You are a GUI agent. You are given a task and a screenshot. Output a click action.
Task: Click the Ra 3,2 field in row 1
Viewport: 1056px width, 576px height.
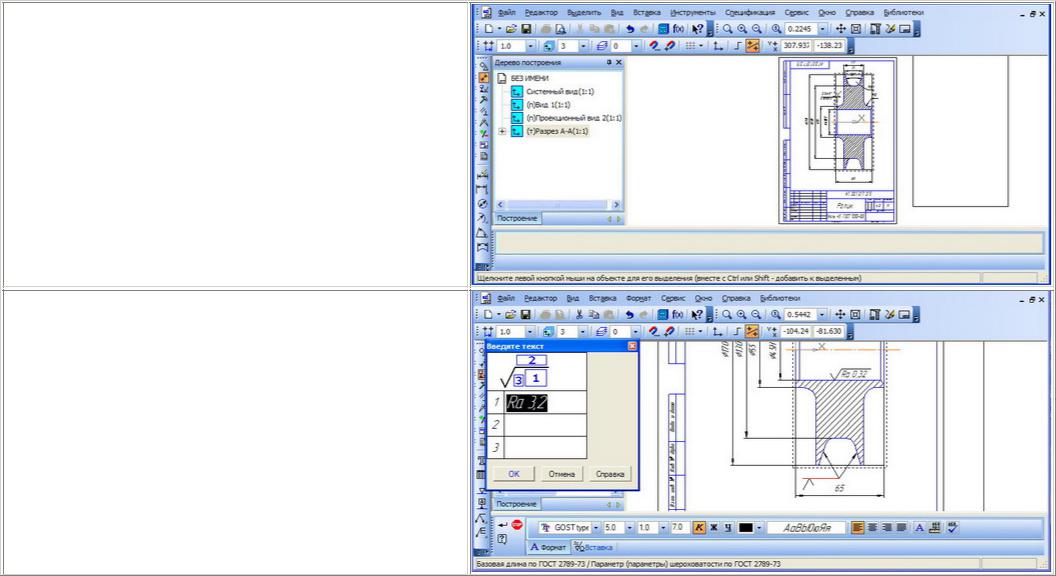tap(545, 403)
